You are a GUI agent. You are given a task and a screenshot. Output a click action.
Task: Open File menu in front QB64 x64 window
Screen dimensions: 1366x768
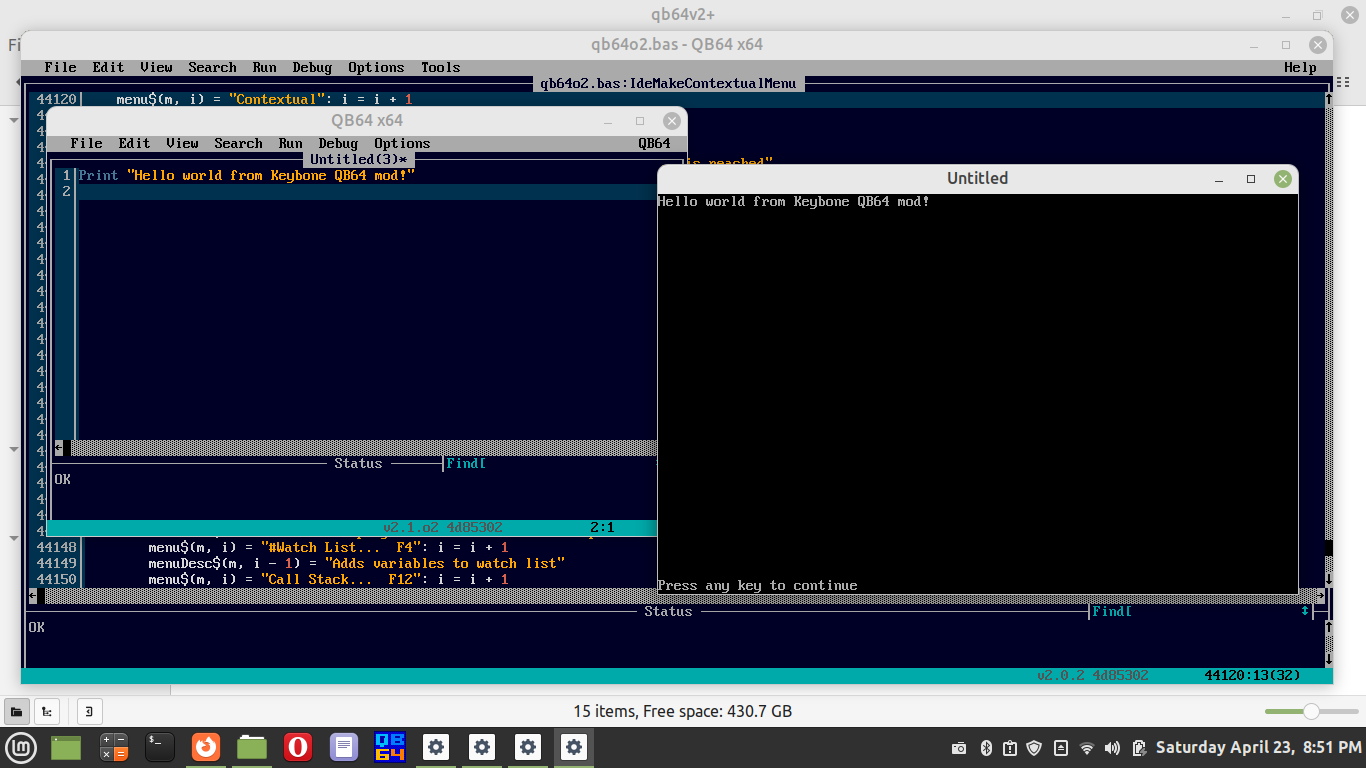86,143
